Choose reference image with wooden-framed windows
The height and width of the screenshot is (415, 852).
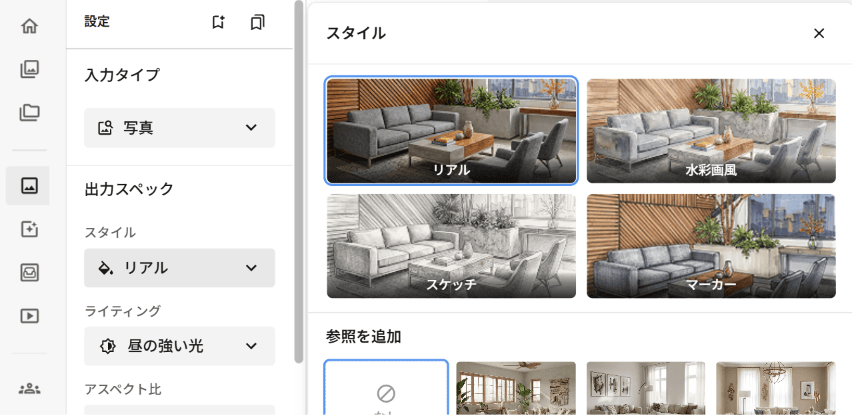coord(516,388)
